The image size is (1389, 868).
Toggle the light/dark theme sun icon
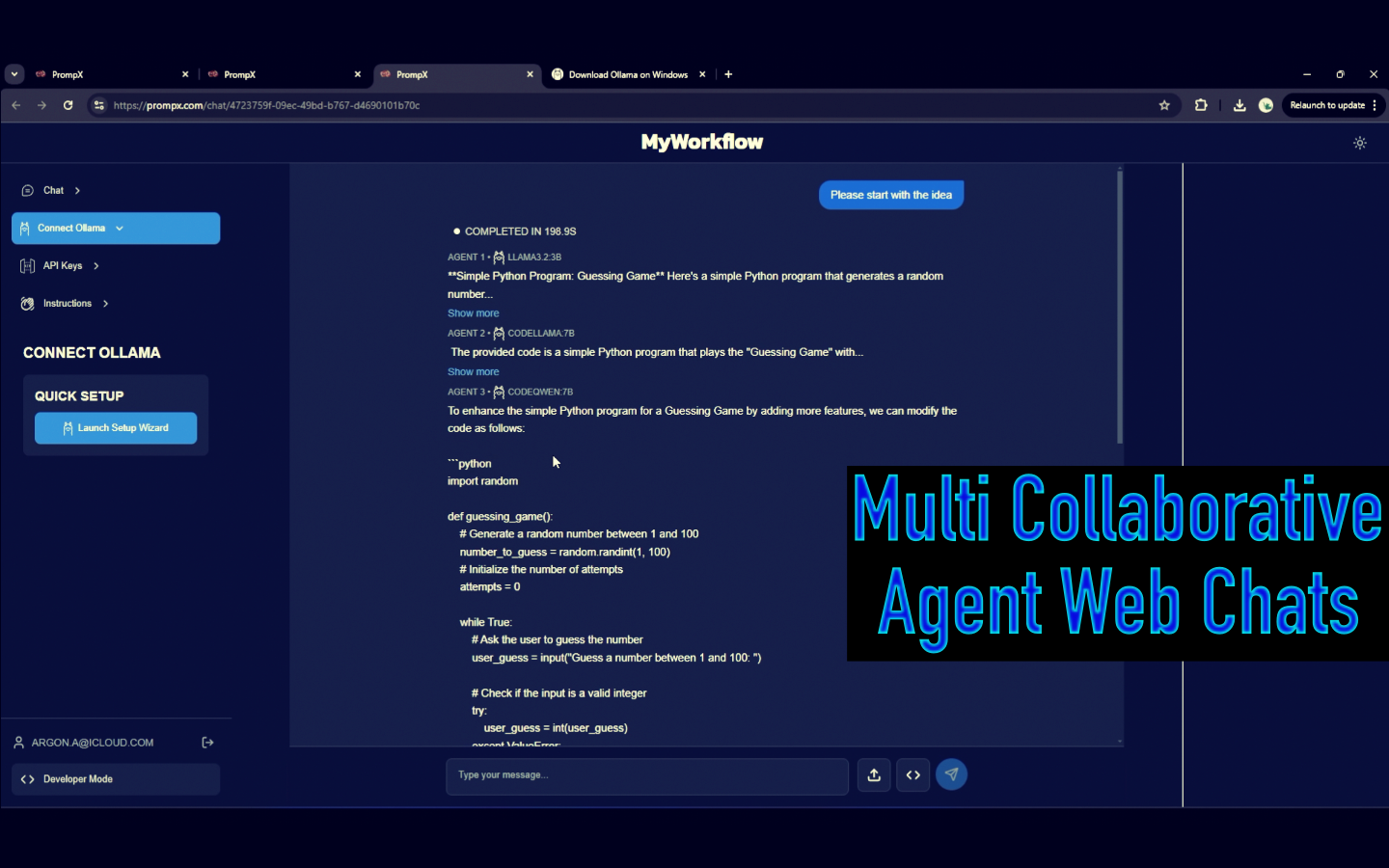1360,143
